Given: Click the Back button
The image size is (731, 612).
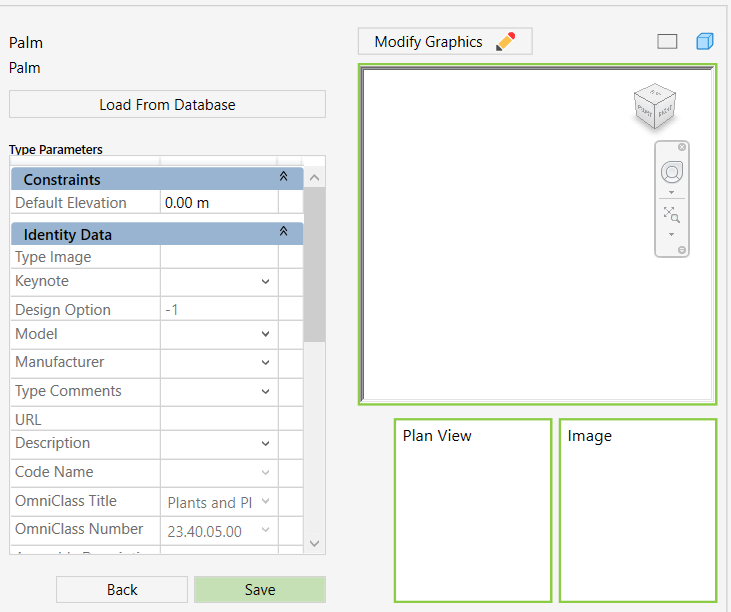Looking at the screenshot, I should click(122, 590).
